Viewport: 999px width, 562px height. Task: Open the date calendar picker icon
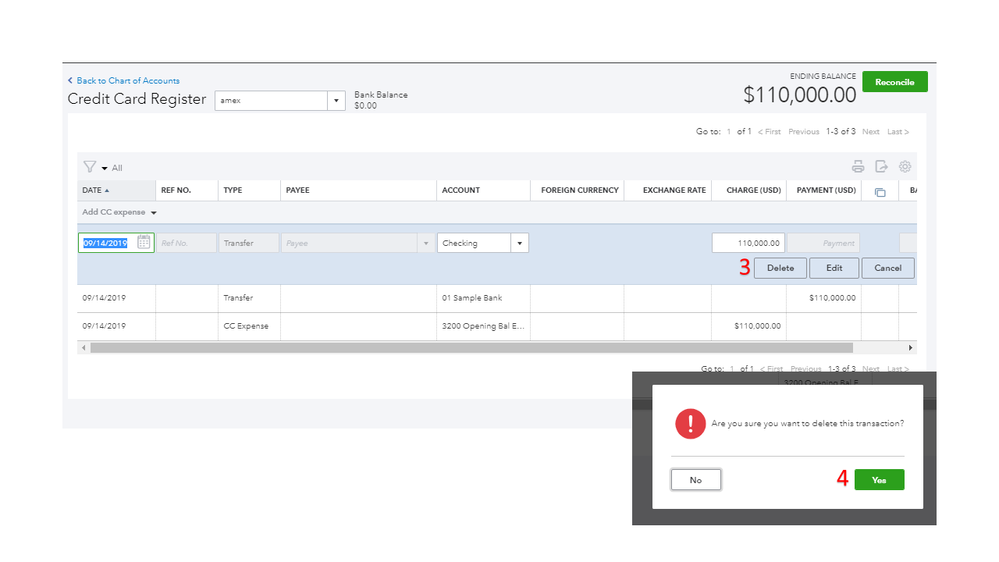coord(144,242)
